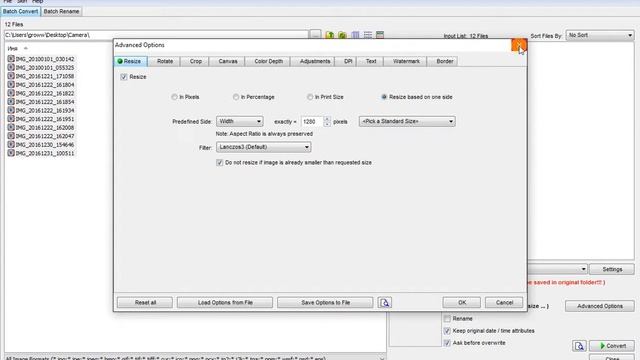Select file IMG_20161222_161951
This screenshot has height=360, width=640.
coord(41,119)
